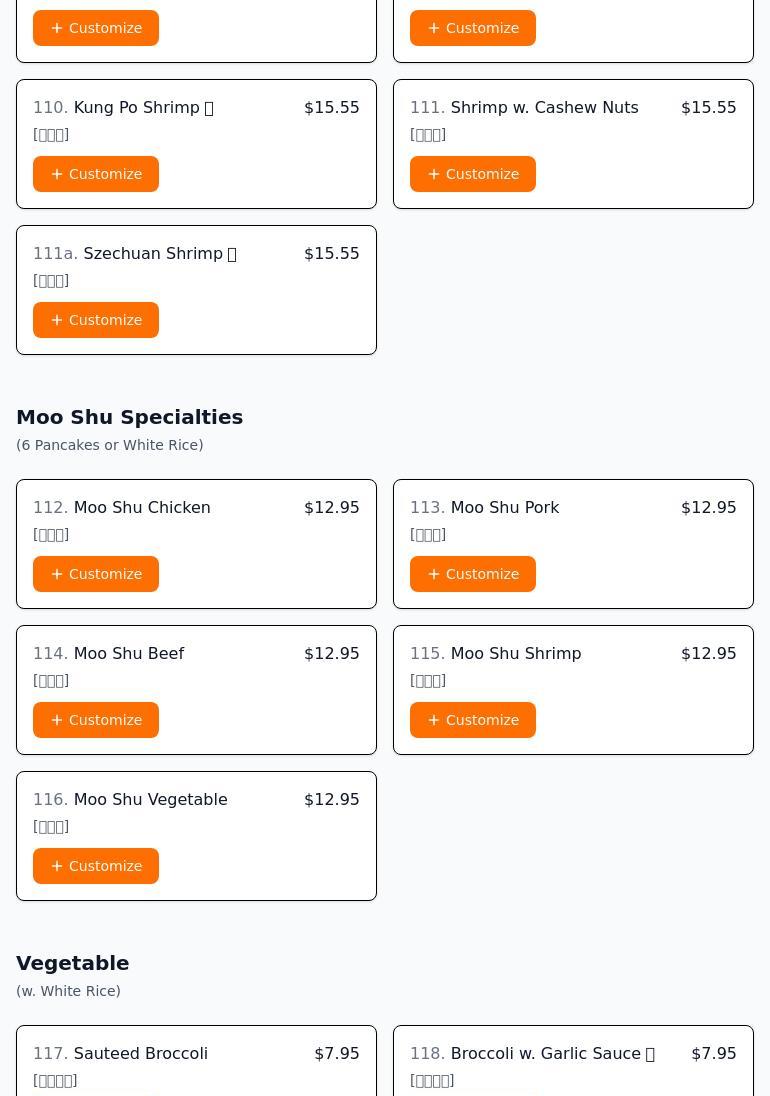The height and width of the screenshot is (1096, 770).
Task: Click the Vegetable section heading
Action: coord(72,963)
